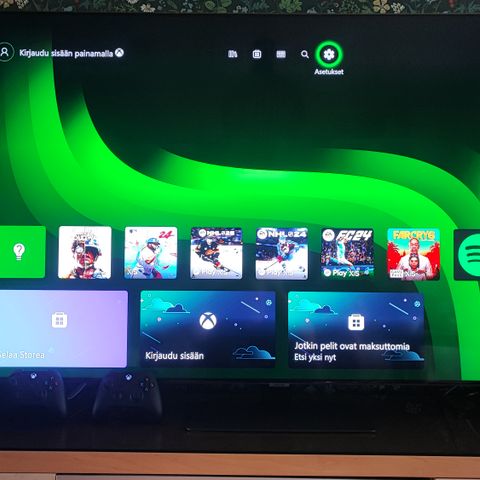The height and width of the screenshot is (480, 480).
Task: Open the Selaa Storea tile
Action: 63,329
